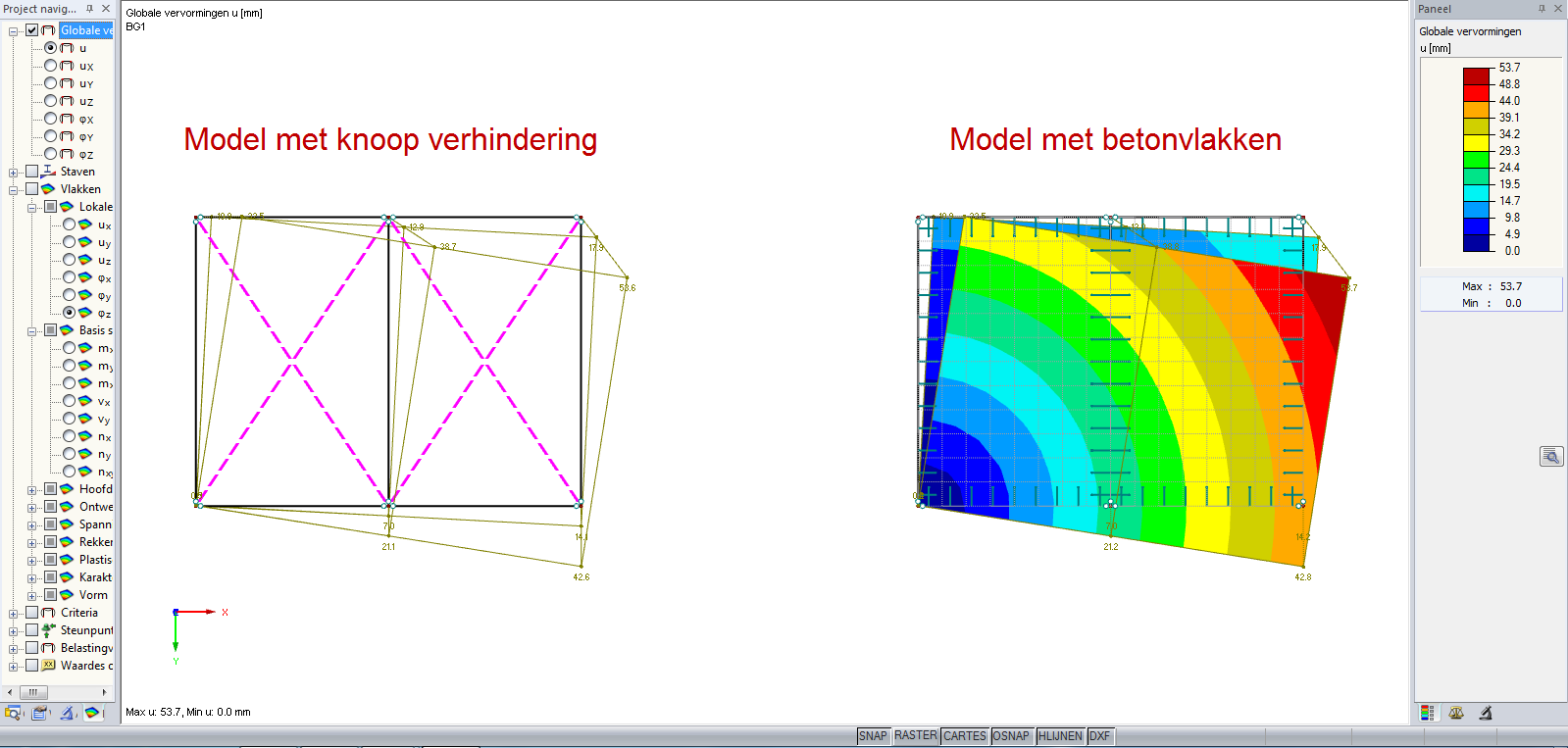Viewport: 1568px width, 748px height.
Task: Collapse the Basis sub-node under Vlakken
Action: point(32,331)
